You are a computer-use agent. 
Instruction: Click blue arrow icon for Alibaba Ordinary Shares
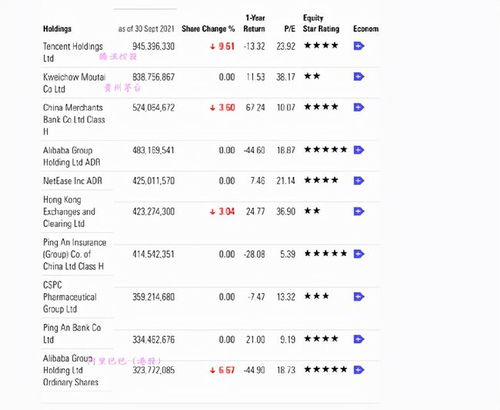click(359, 370)
